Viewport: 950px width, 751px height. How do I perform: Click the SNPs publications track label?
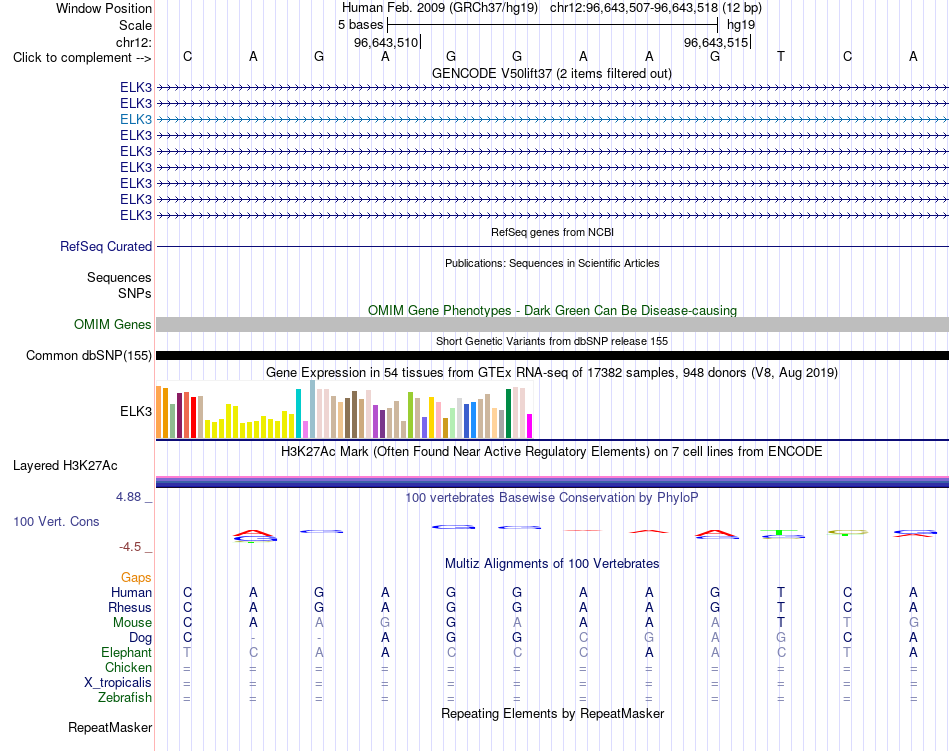pos(135,293)
